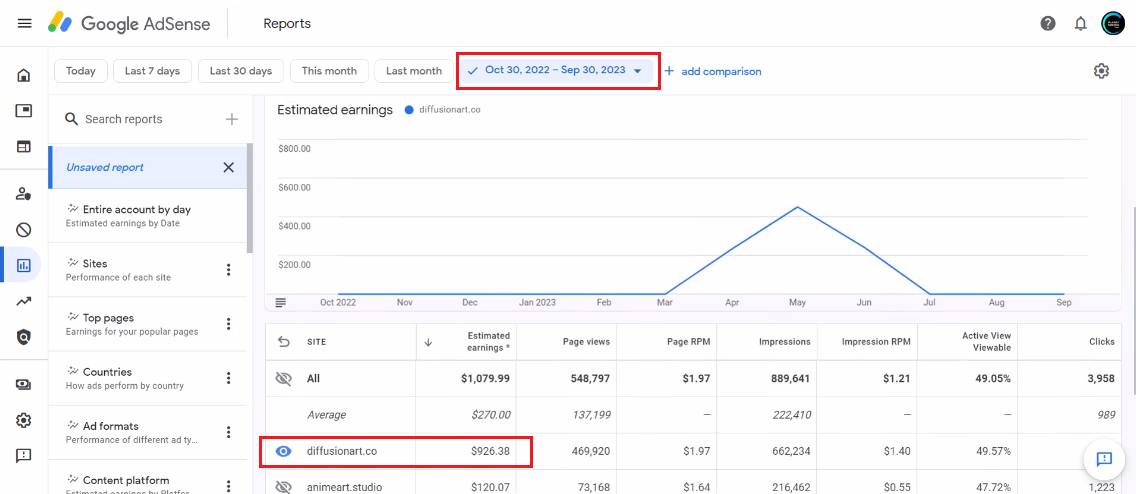Click the Google AdSense logo
1136x494 pixels.
[129, 23]
